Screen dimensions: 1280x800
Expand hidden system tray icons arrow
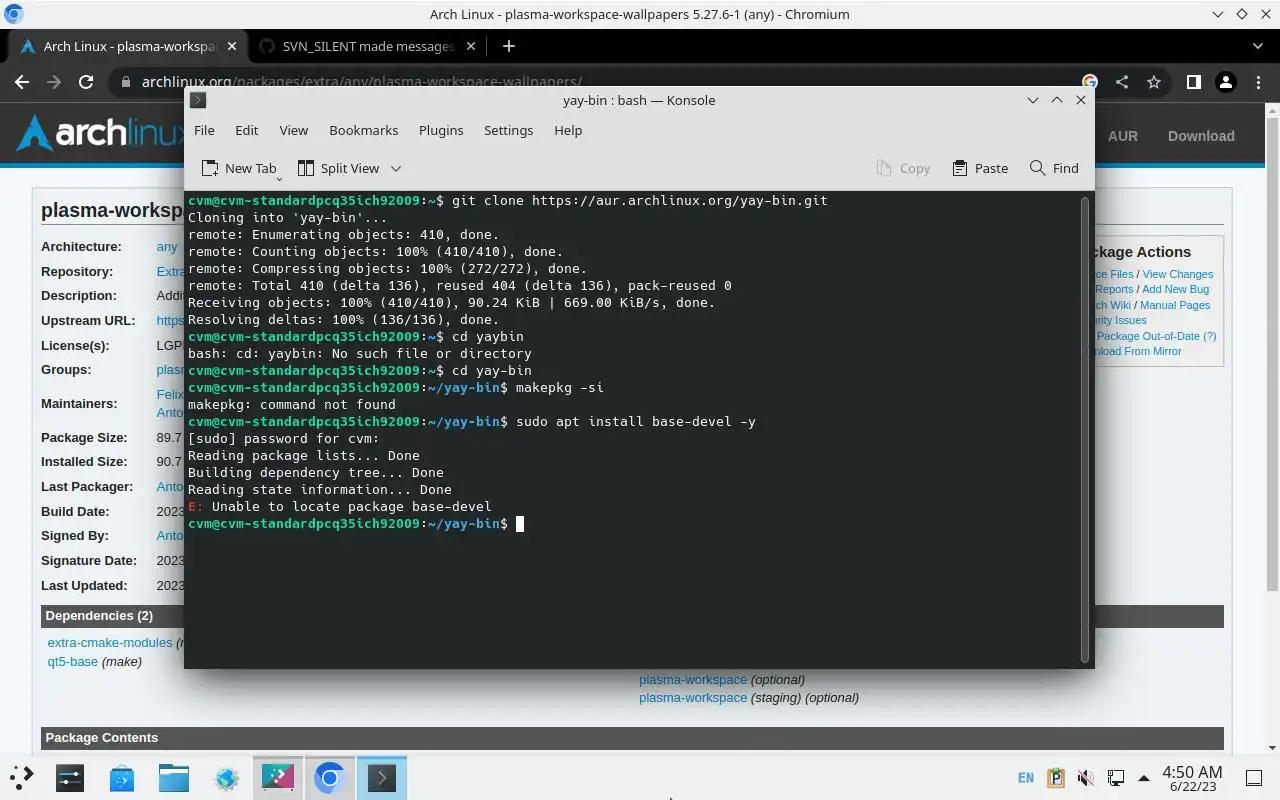point(1144,777)
